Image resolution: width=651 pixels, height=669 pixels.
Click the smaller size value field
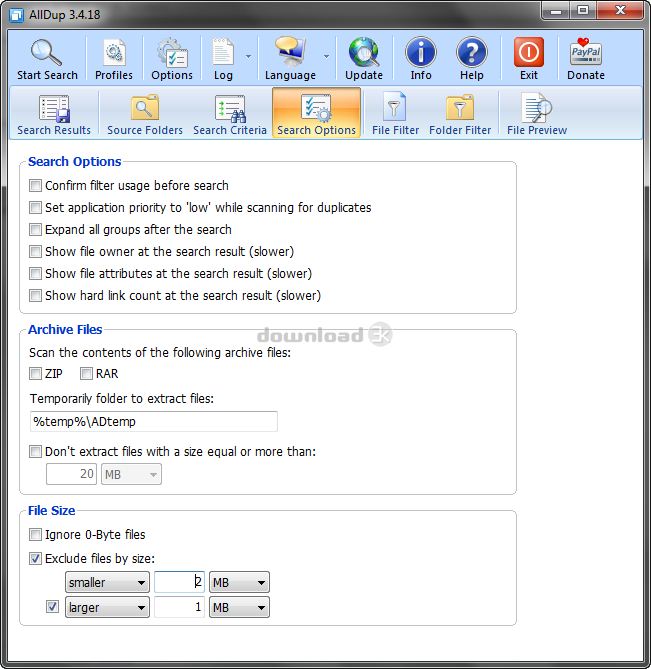click(179, 582)
